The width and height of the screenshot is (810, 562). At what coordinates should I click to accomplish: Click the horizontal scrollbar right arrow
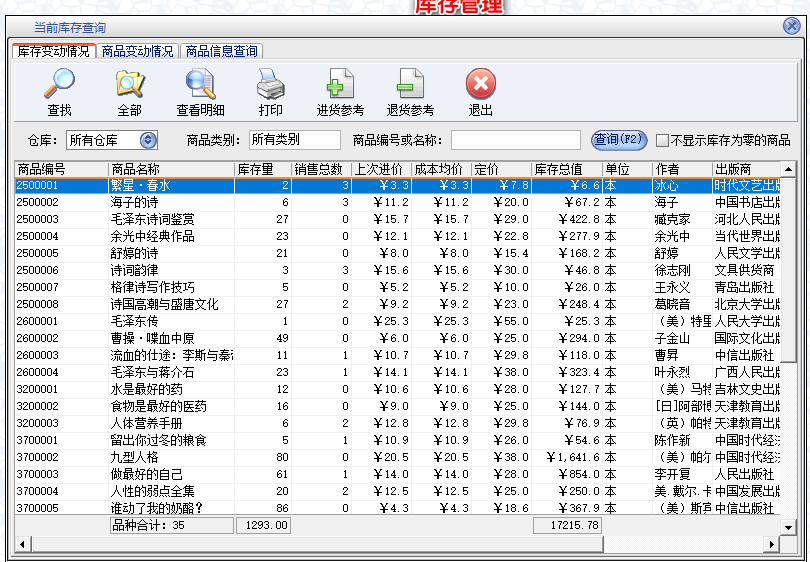[x=771, y=544]
